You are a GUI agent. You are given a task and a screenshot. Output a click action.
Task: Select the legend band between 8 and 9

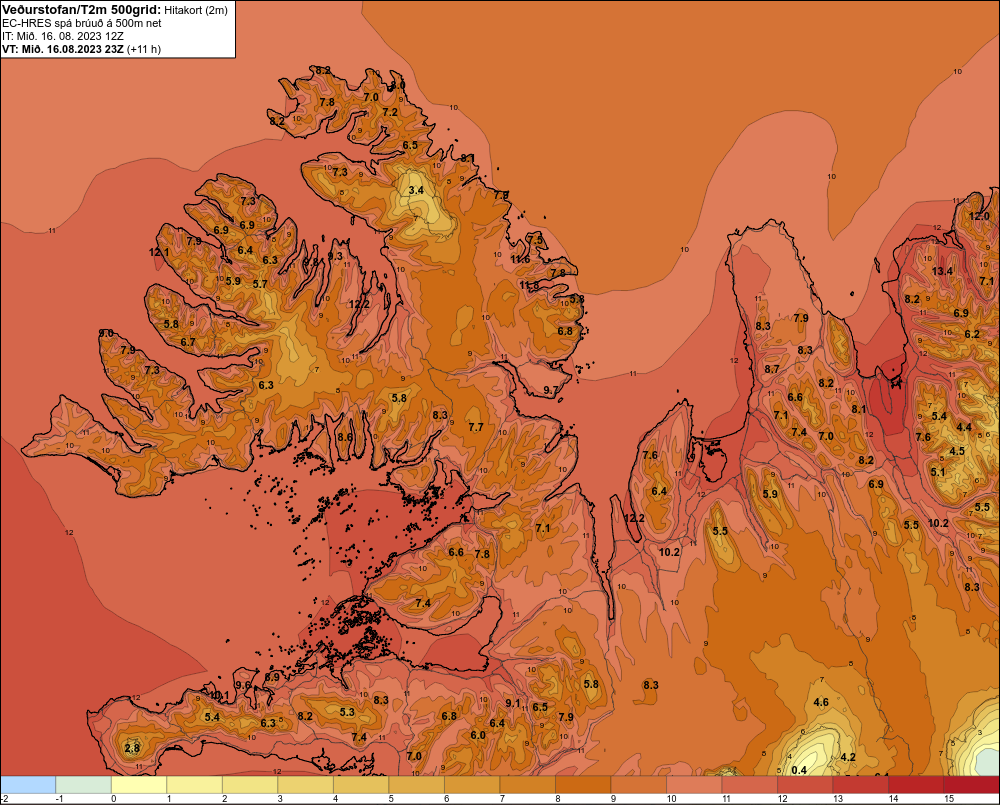[583, 785]
